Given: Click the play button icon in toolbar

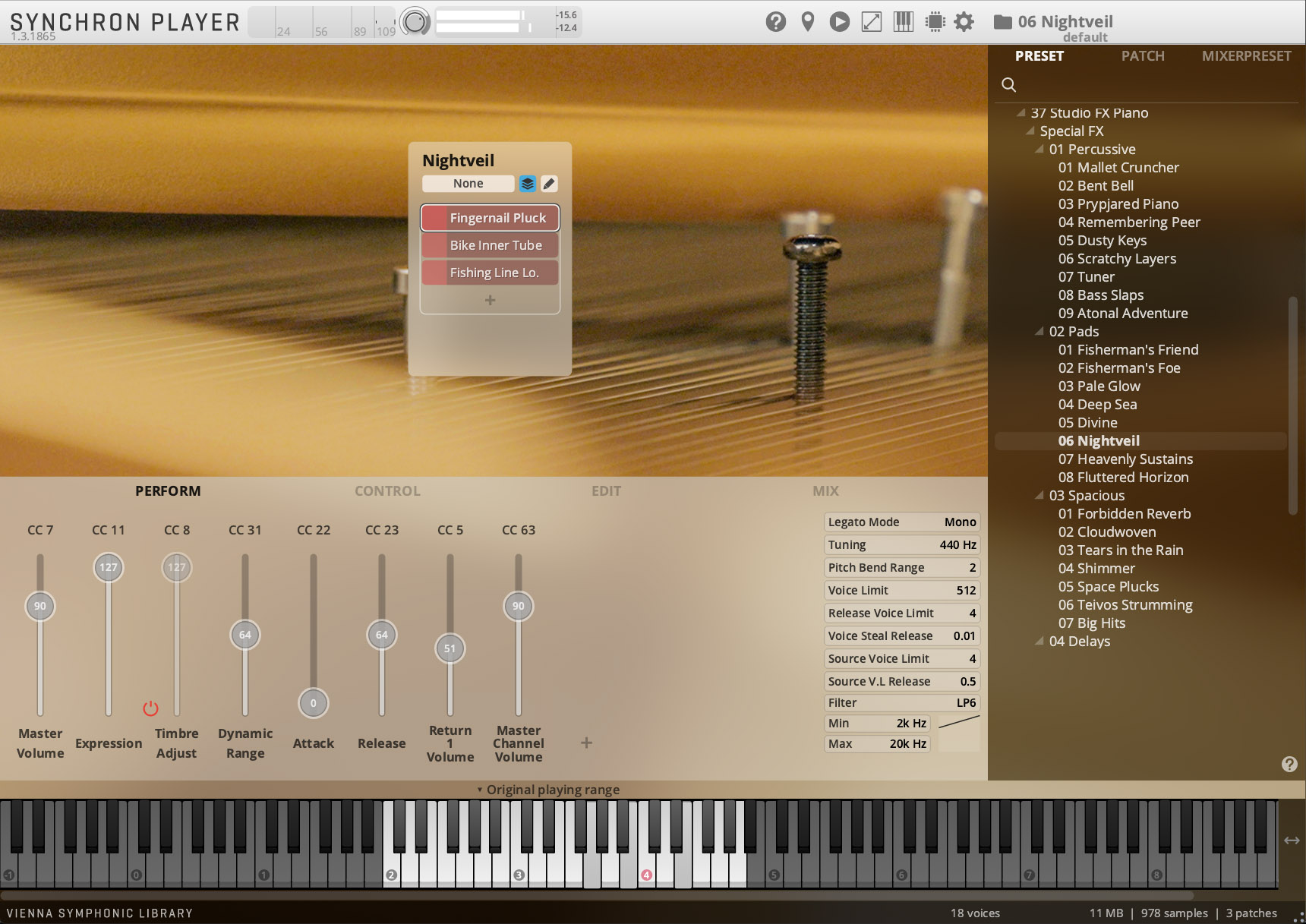Looking at the screenshot, I should pos(839,21).
